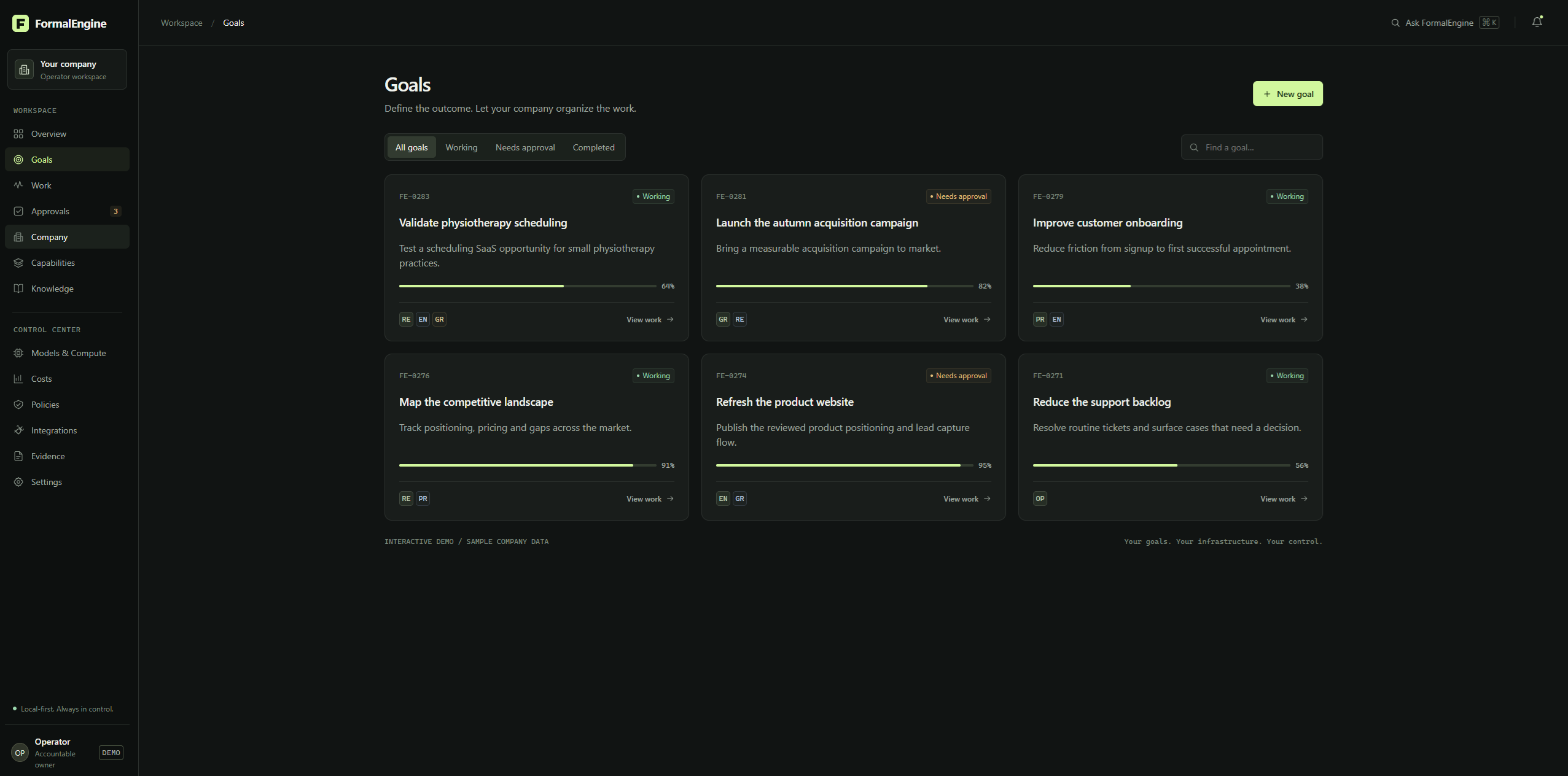Click the DEMO badge next to Operator
The height and width of the screenshot is (776, 1568).
(x=111, y=753)
